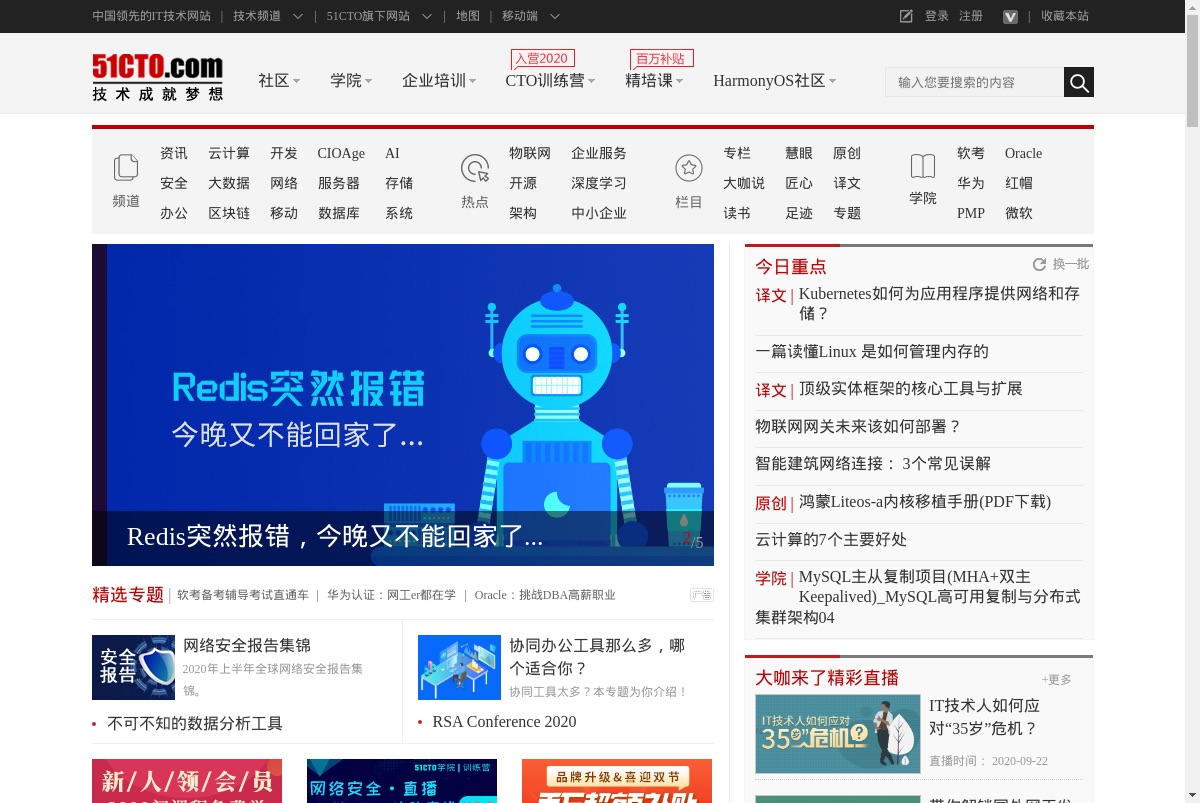Viewport: 1200px width, 803px height.
Task: Click the pencil login icon in top bar
Action: (x=906, y=16)
